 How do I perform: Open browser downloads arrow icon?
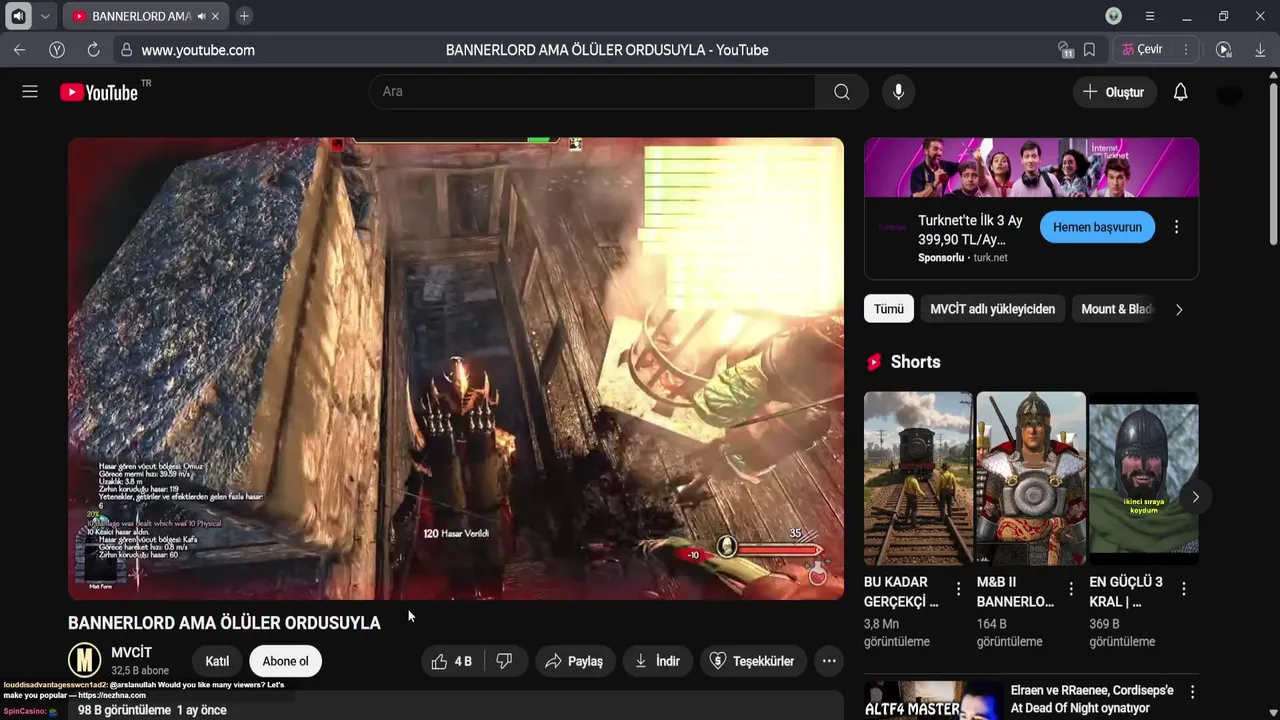(x=1260, y=49)
